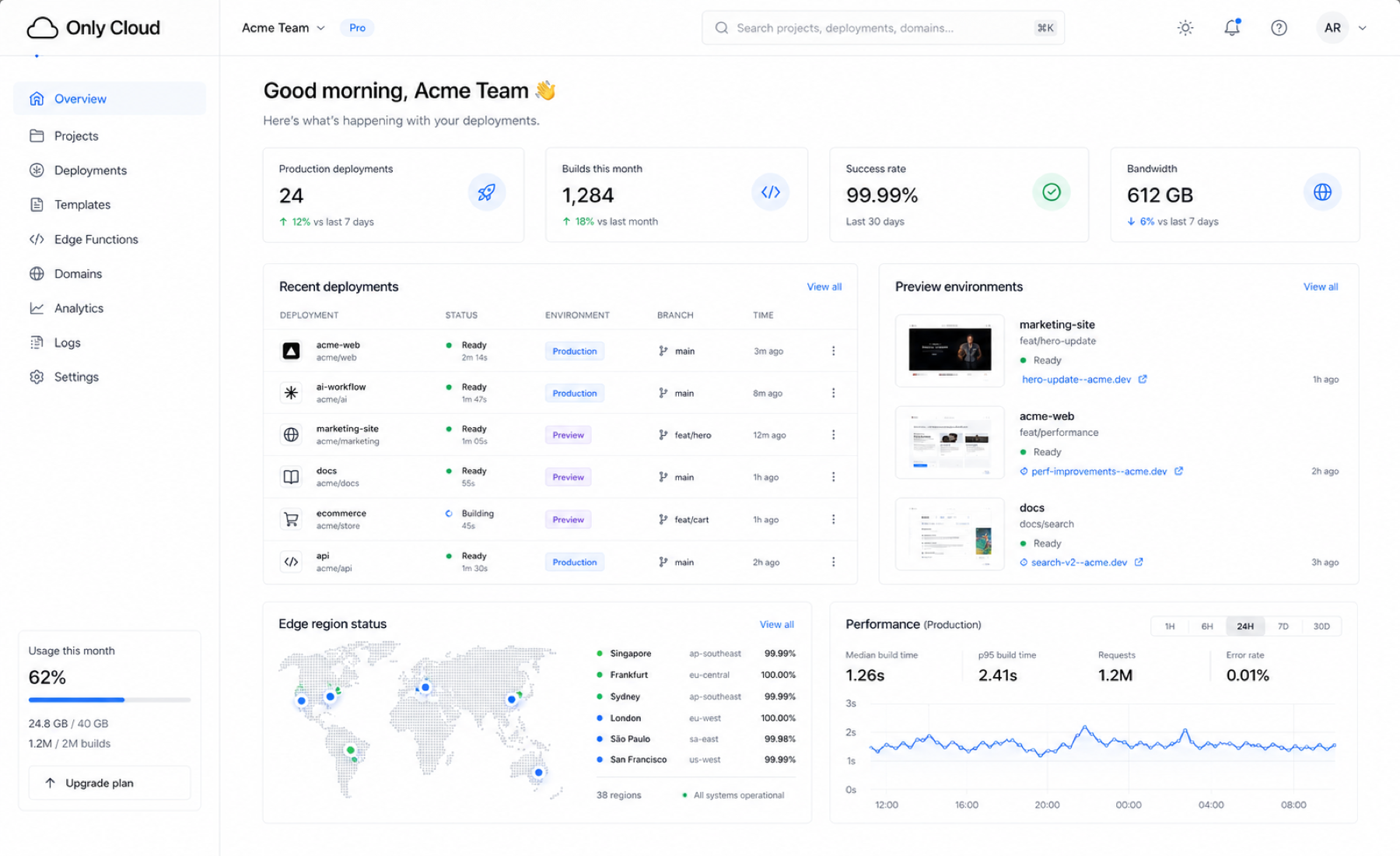1400x856 pixels.
Task: Click All systems operational status
Action: point(733,795)
